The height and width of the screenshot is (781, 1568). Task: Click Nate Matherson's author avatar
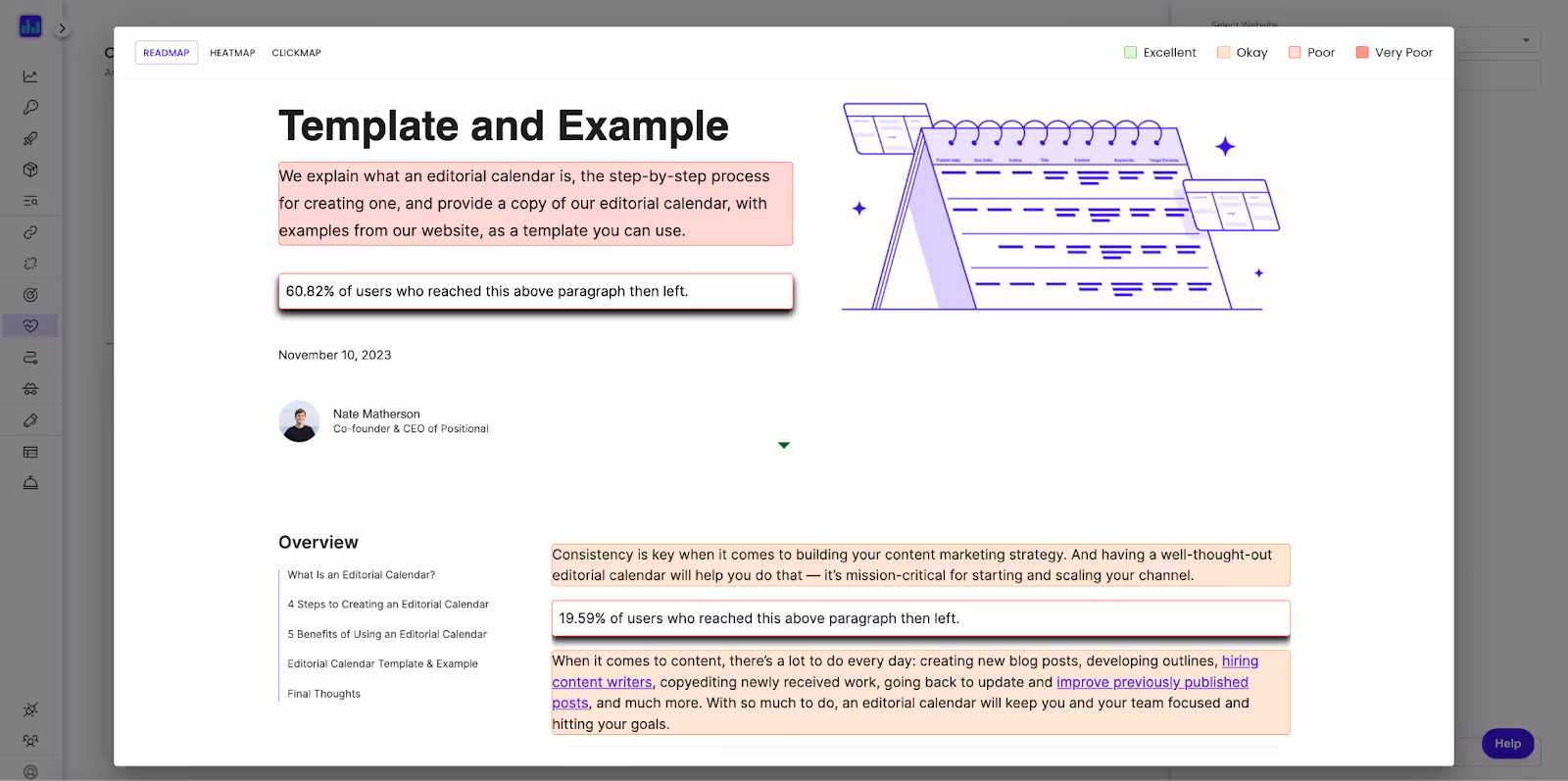[x=300, y=421]
